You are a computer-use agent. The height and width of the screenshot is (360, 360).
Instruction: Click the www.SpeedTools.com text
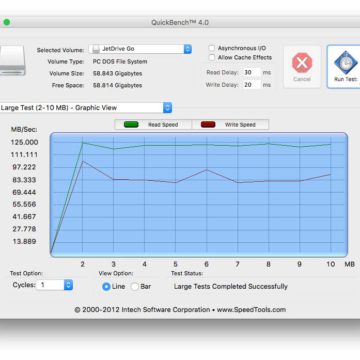click(x=251, y=309)
